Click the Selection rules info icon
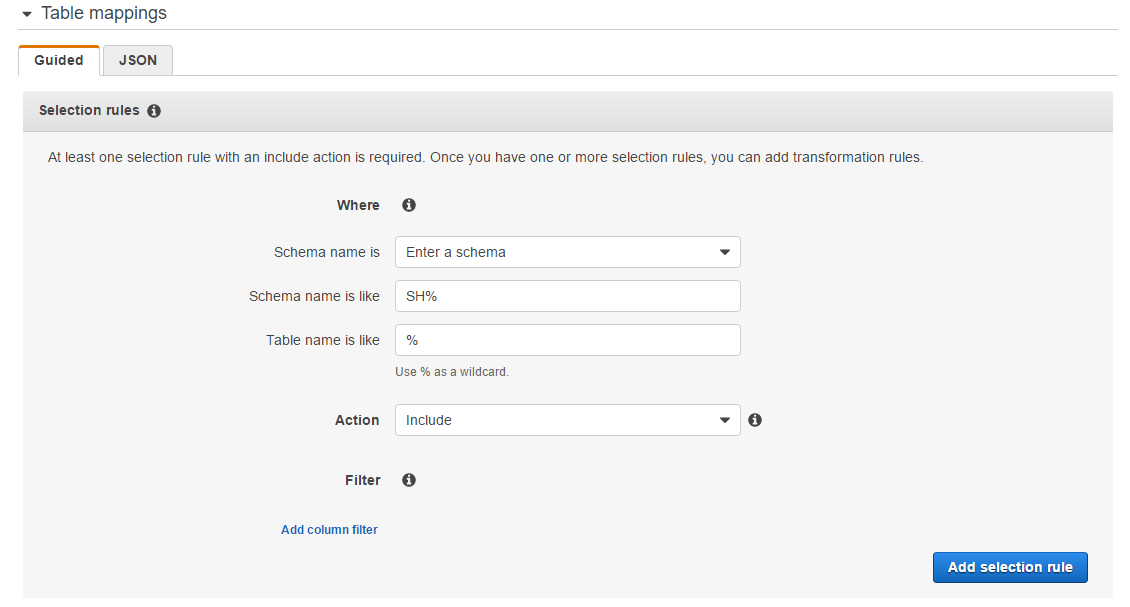 [x=153, y=110]
